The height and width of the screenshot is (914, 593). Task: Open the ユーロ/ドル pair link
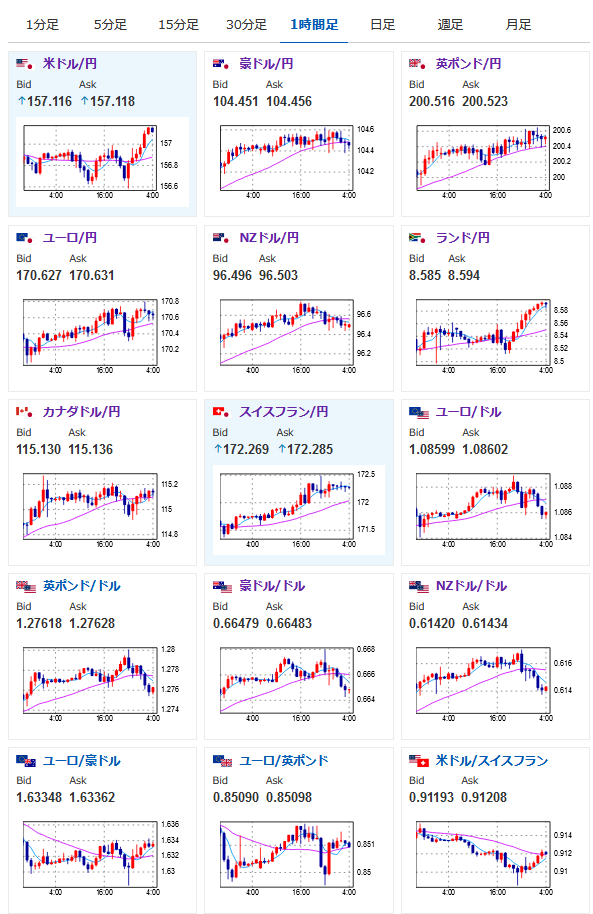468,412
